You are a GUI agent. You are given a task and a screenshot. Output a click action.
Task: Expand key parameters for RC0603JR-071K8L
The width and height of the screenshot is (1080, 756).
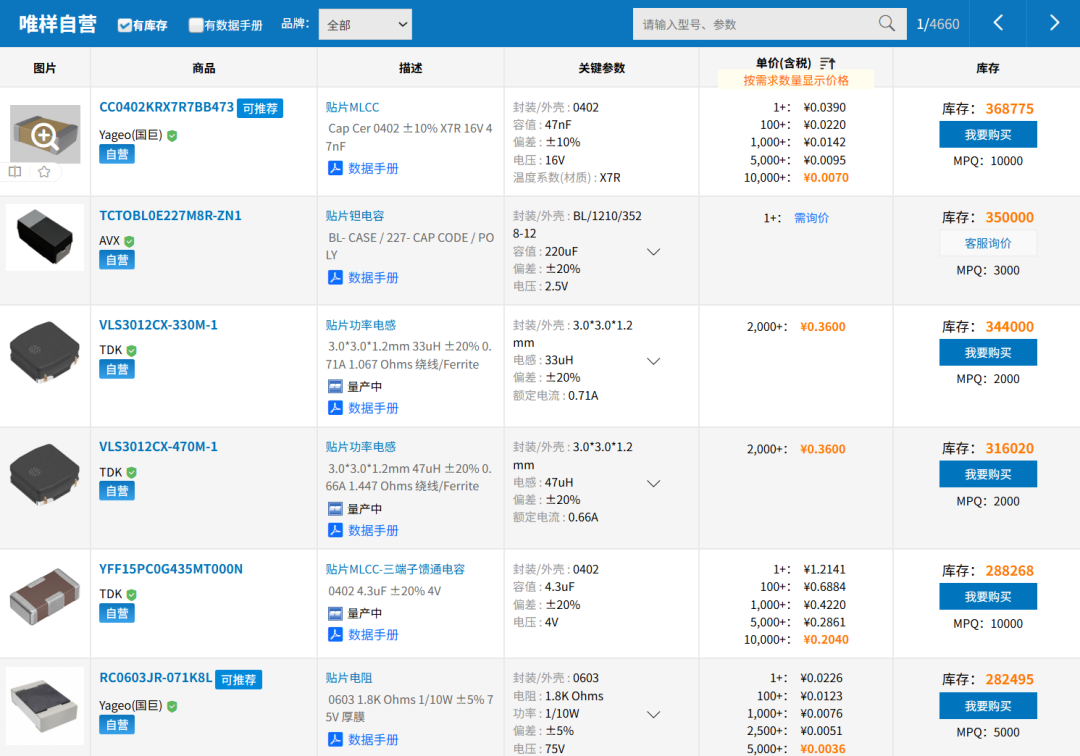[654, 715]
